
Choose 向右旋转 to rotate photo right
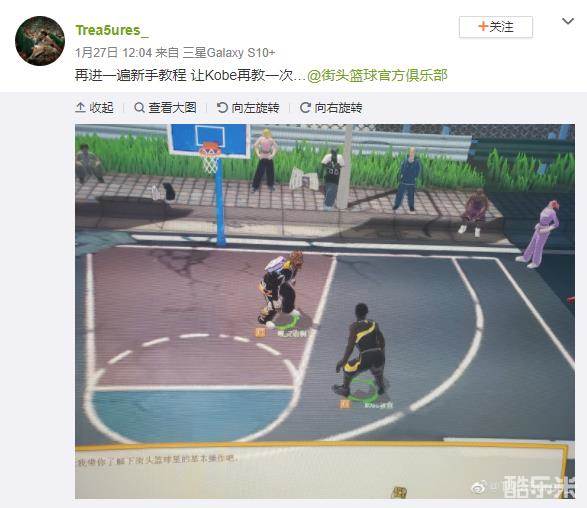tap(331, 108)
